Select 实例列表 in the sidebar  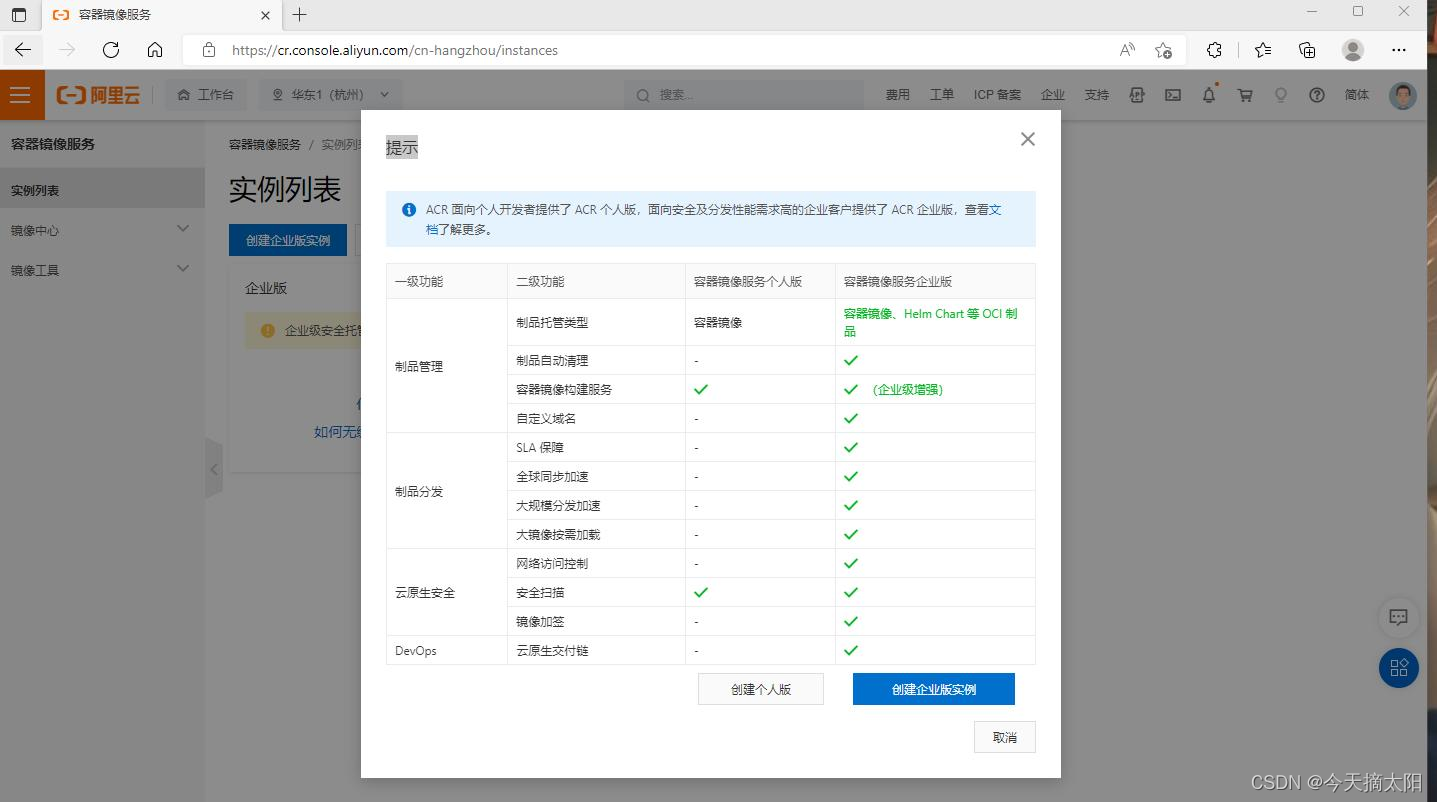[100, 190]
